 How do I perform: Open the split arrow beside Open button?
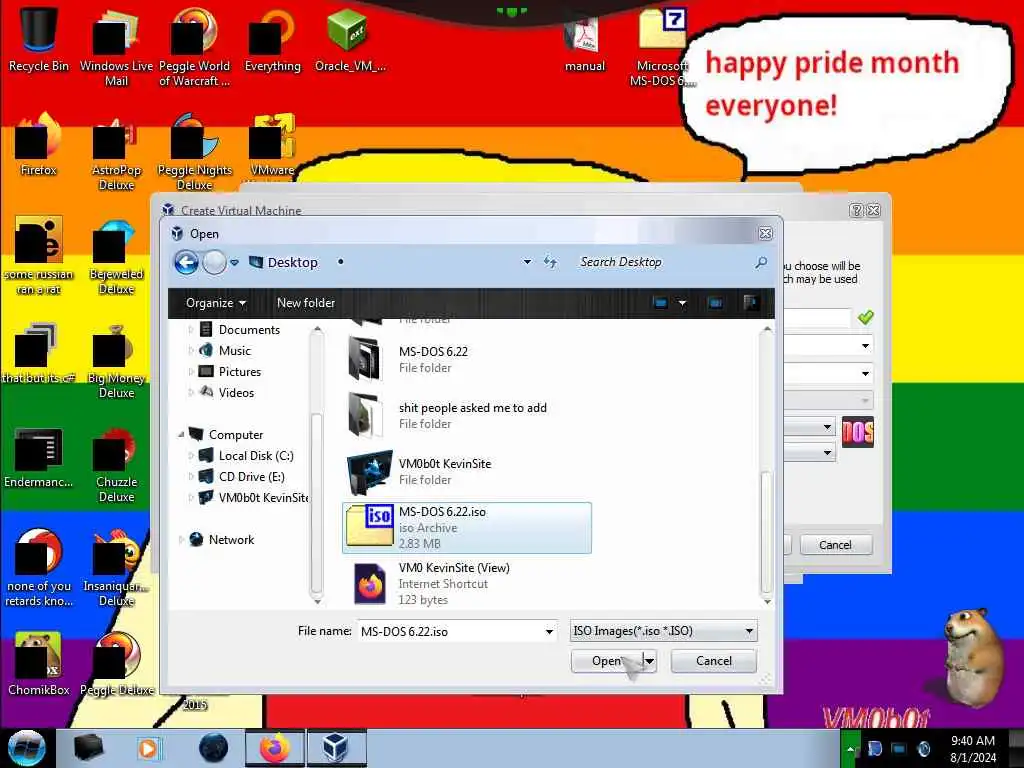(x=650, y=661)
